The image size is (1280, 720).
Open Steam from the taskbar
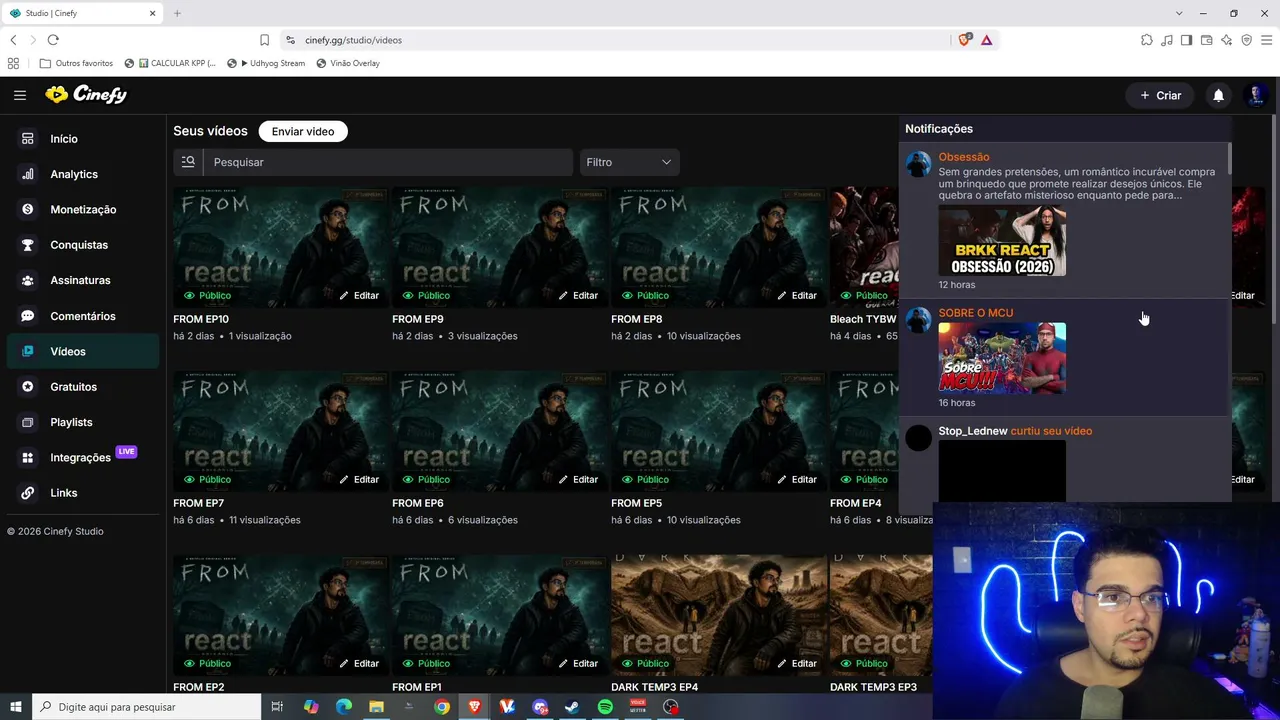point(572,707)
